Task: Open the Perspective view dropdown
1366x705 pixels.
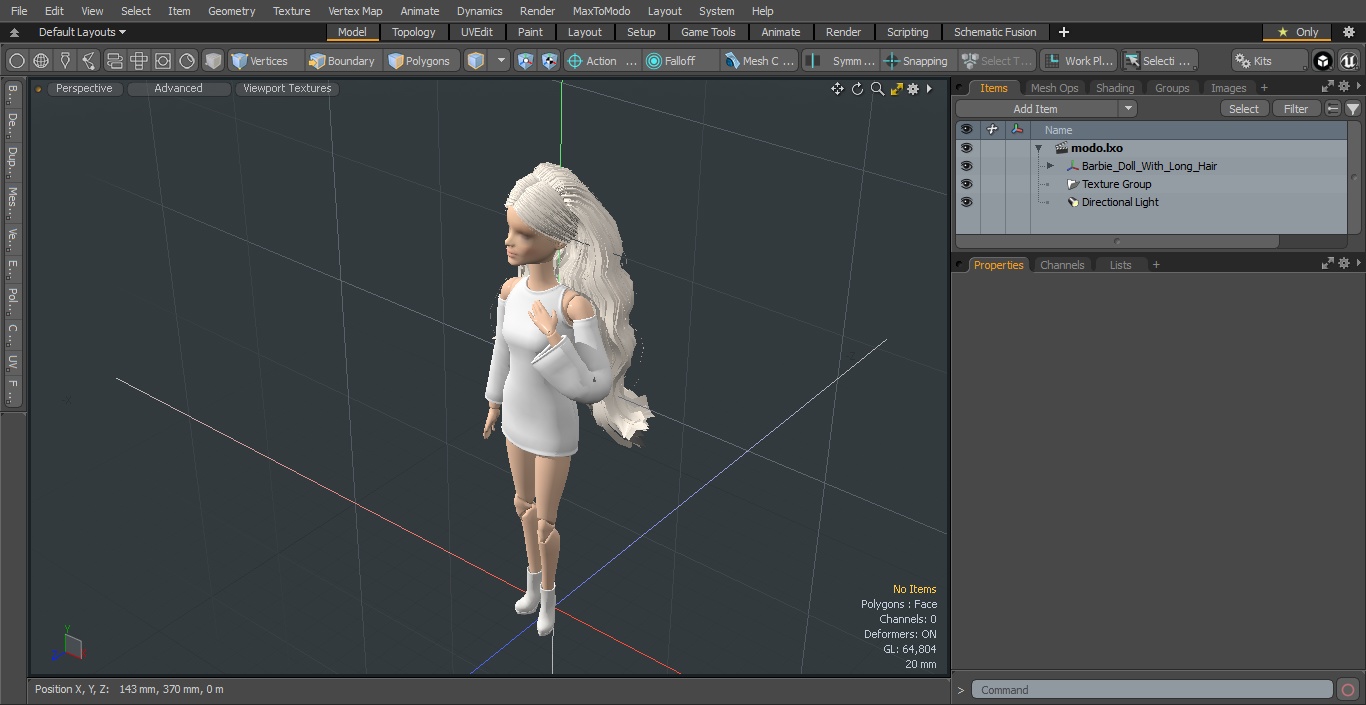Action: click(84, 89)
